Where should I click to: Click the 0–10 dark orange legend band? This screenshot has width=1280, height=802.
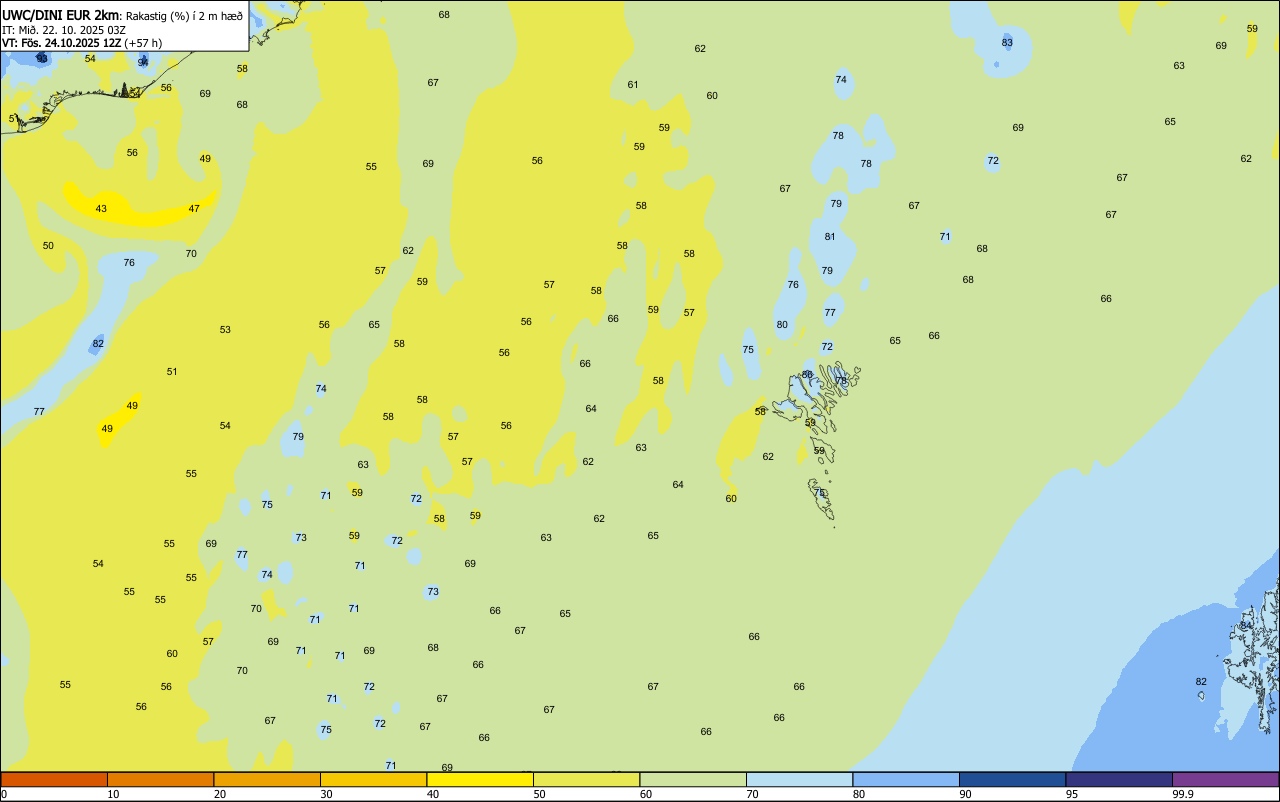(54, 779)
